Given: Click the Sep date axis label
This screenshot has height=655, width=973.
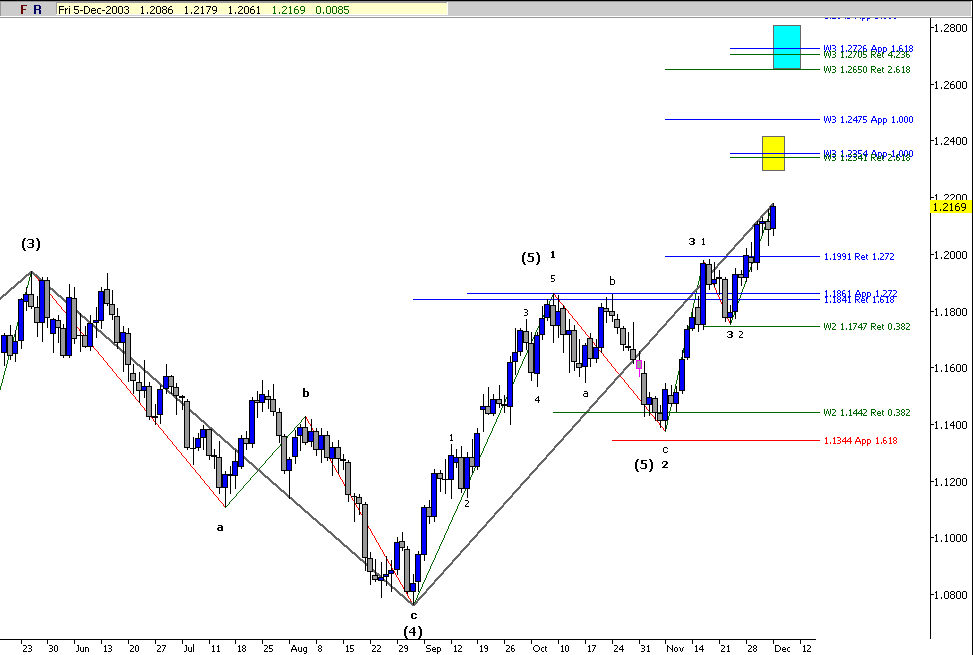Looking at the screenshot, I should point(433,649).
